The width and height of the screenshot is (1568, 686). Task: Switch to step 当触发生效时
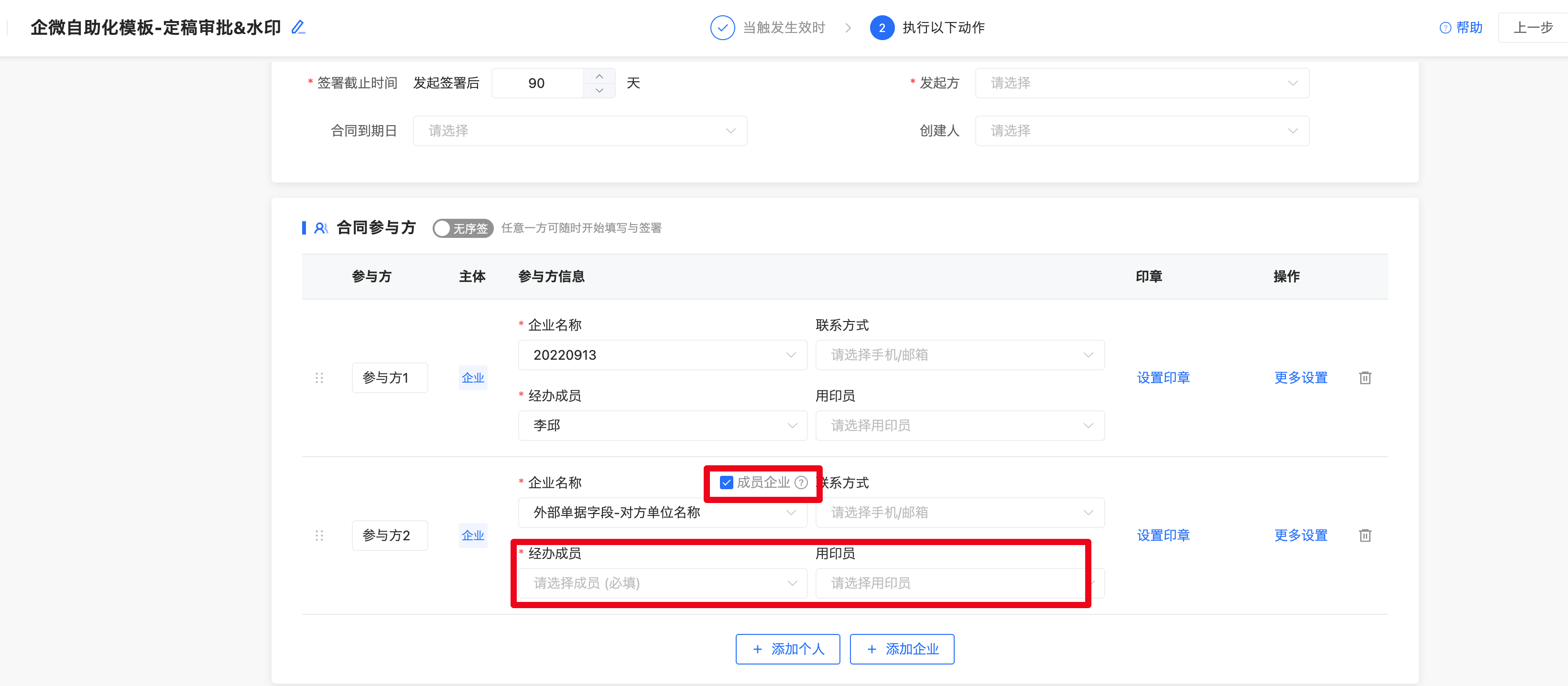784,28
